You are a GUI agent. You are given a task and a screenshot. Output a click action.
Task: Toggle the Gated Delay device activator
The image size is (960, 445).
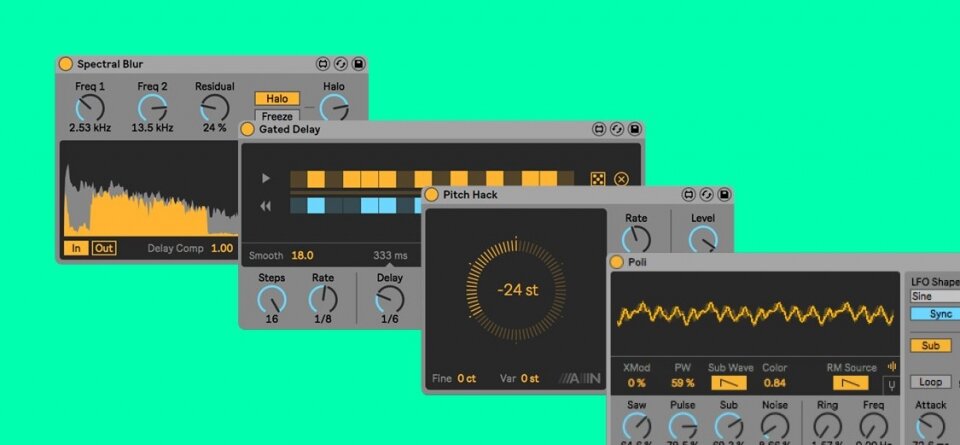(247, 129)
